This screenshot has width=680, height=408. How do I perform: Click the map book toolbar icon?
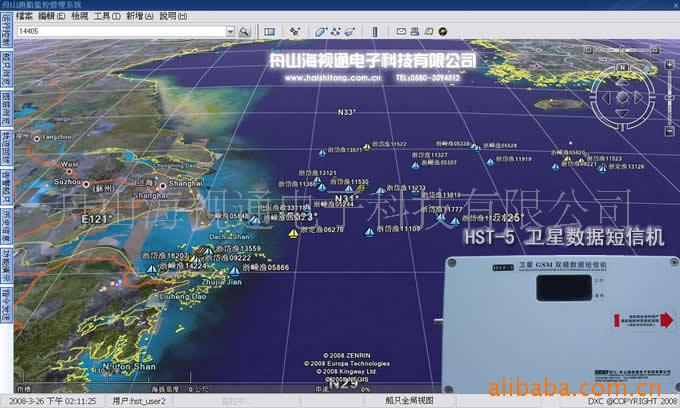(x=429, y=31)
